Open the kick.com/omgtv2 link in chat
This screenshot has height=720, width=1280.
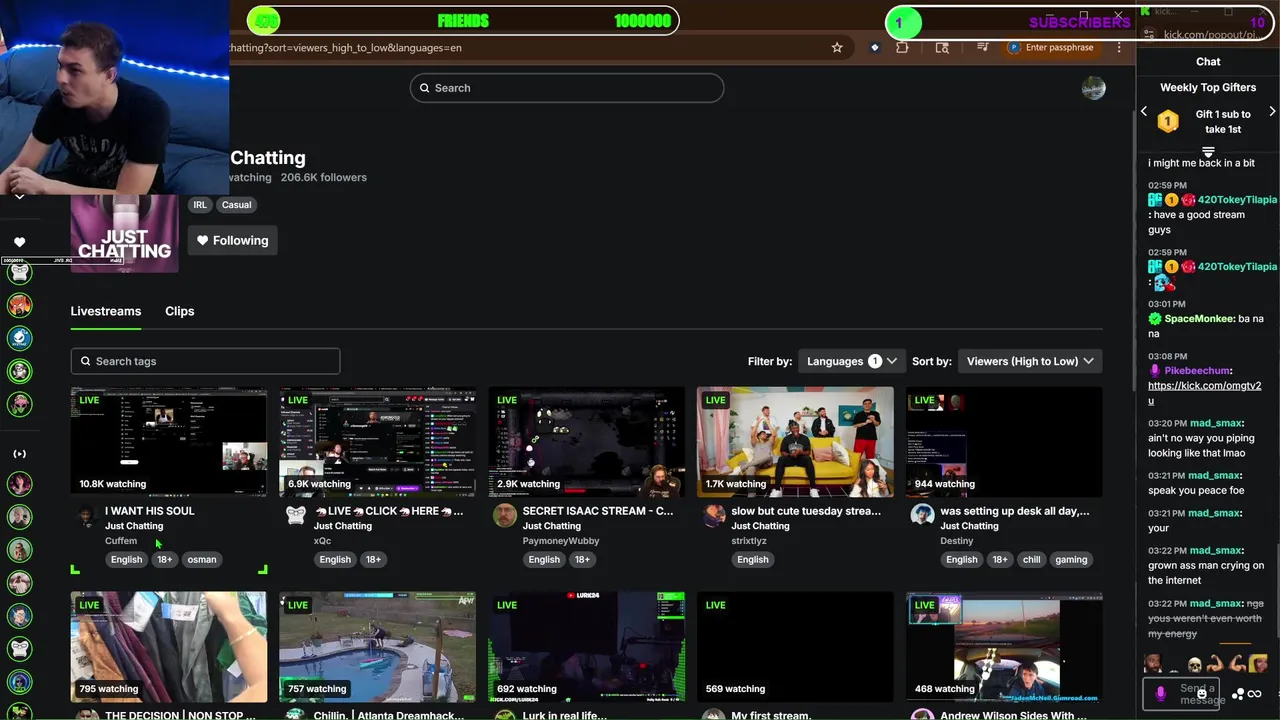click(1204, 393)
